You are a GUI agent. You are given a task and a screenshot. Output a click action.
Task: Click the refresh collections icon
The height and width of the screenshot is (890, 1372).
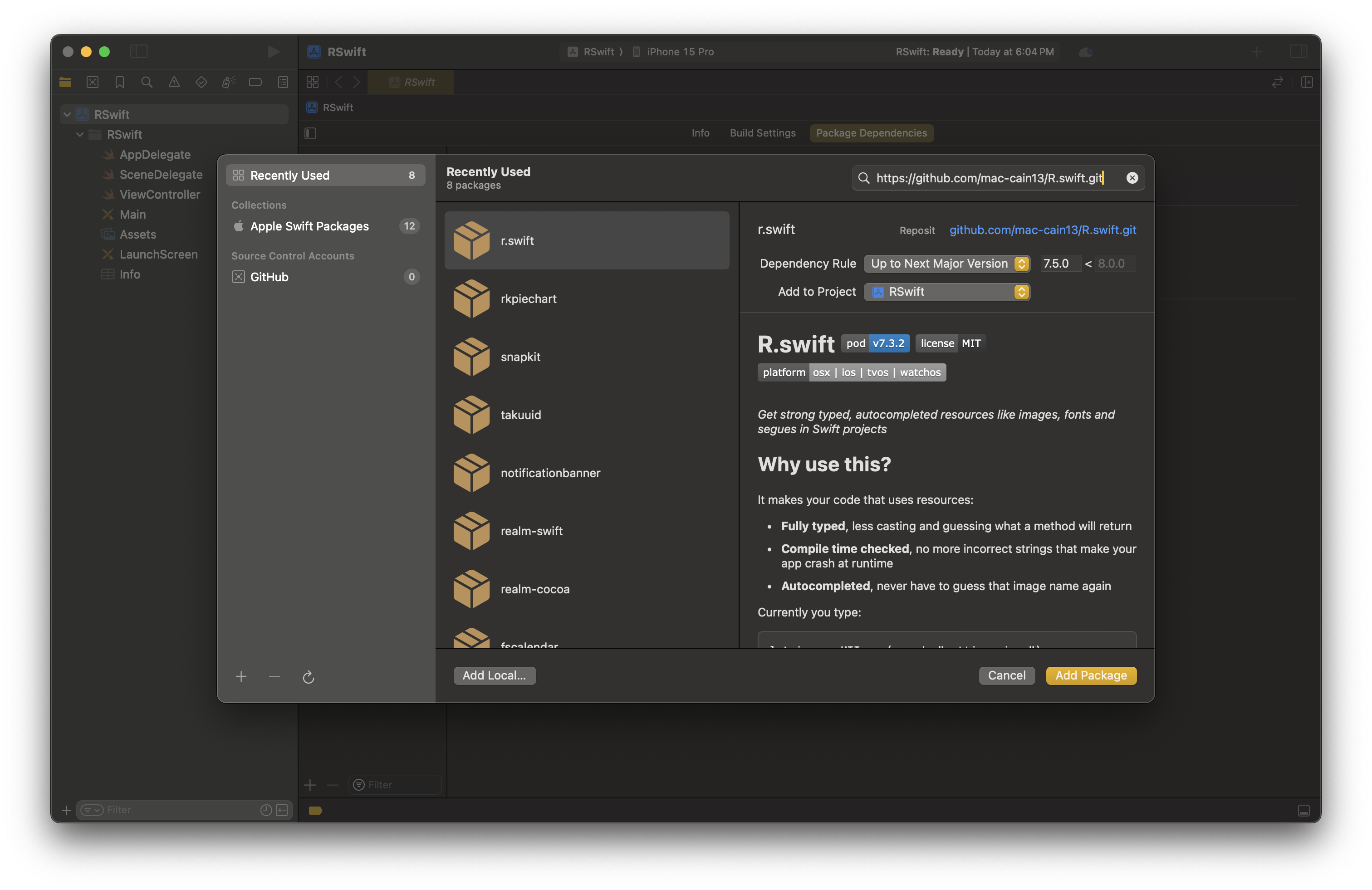coord(309,677)
